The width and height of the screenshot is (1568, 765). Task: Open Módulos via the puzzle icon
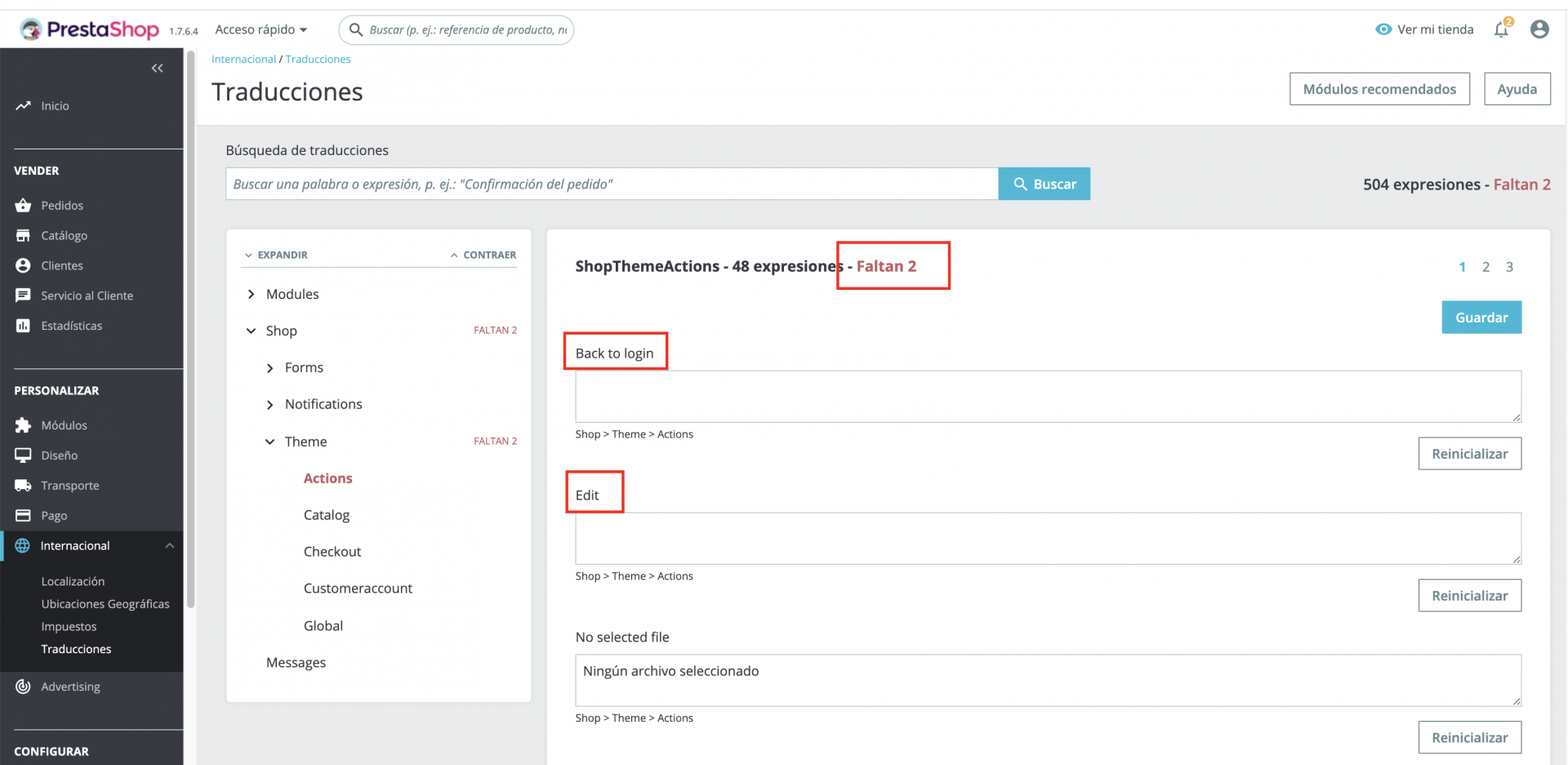click(x=23, y=425)
